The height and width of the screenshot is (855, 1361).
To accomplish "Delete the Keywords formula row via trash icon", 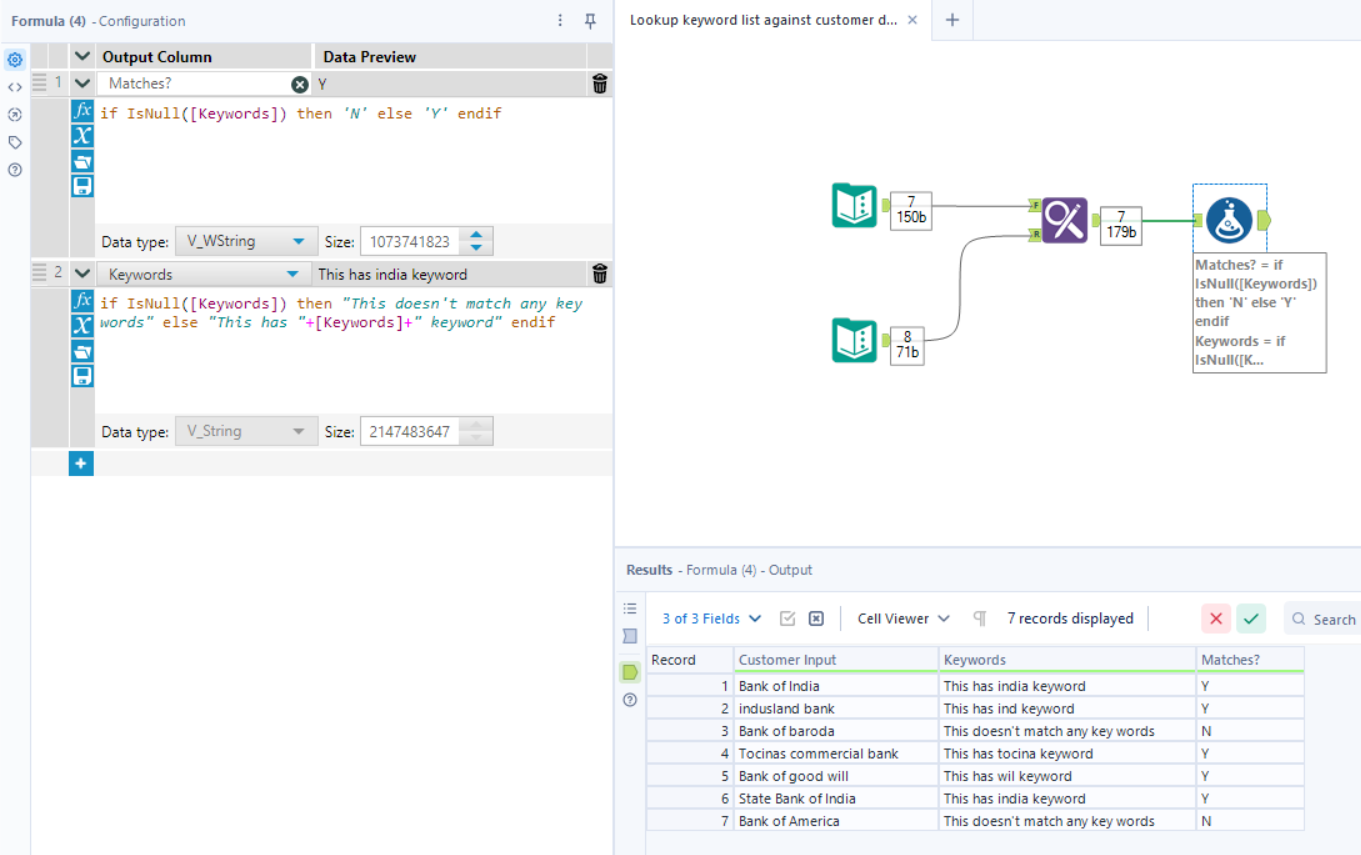I will pyautogui.click(x=599, y=274).
